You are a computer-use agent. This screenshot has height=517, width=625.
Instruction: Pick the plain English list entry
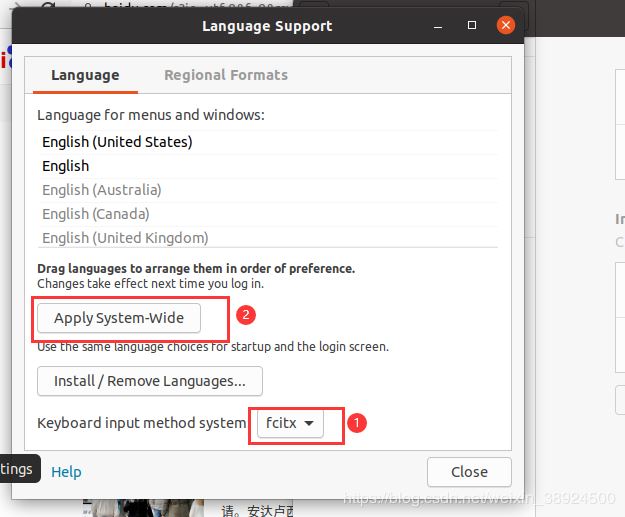click(65, 166)
